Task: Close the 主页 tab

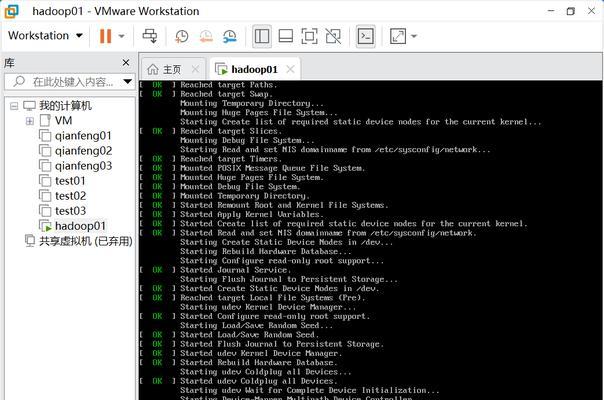Action: point(195,69)
